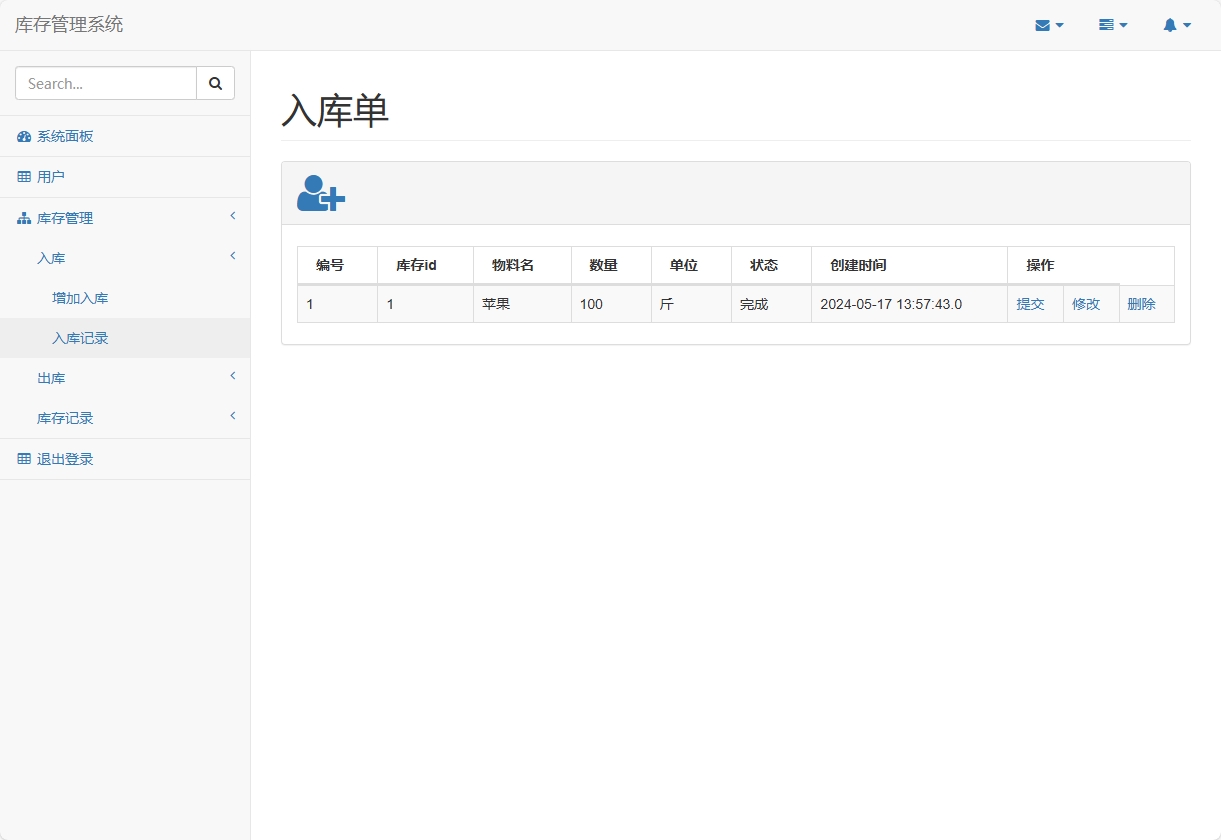Screen dimensions: 1221x840
Task: Click the 修改 link in the table
Action: click(x=1086, y=304)
